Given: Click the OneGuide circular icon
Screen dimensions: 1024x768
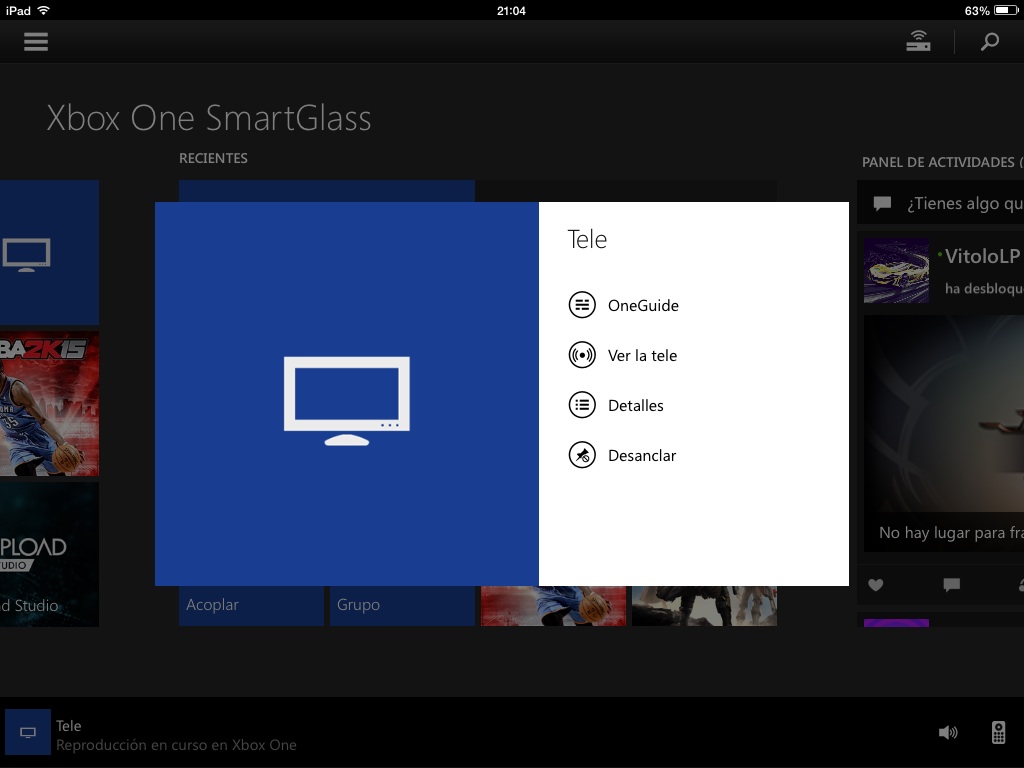Looking at the screenshot, I should click(582, 305).
